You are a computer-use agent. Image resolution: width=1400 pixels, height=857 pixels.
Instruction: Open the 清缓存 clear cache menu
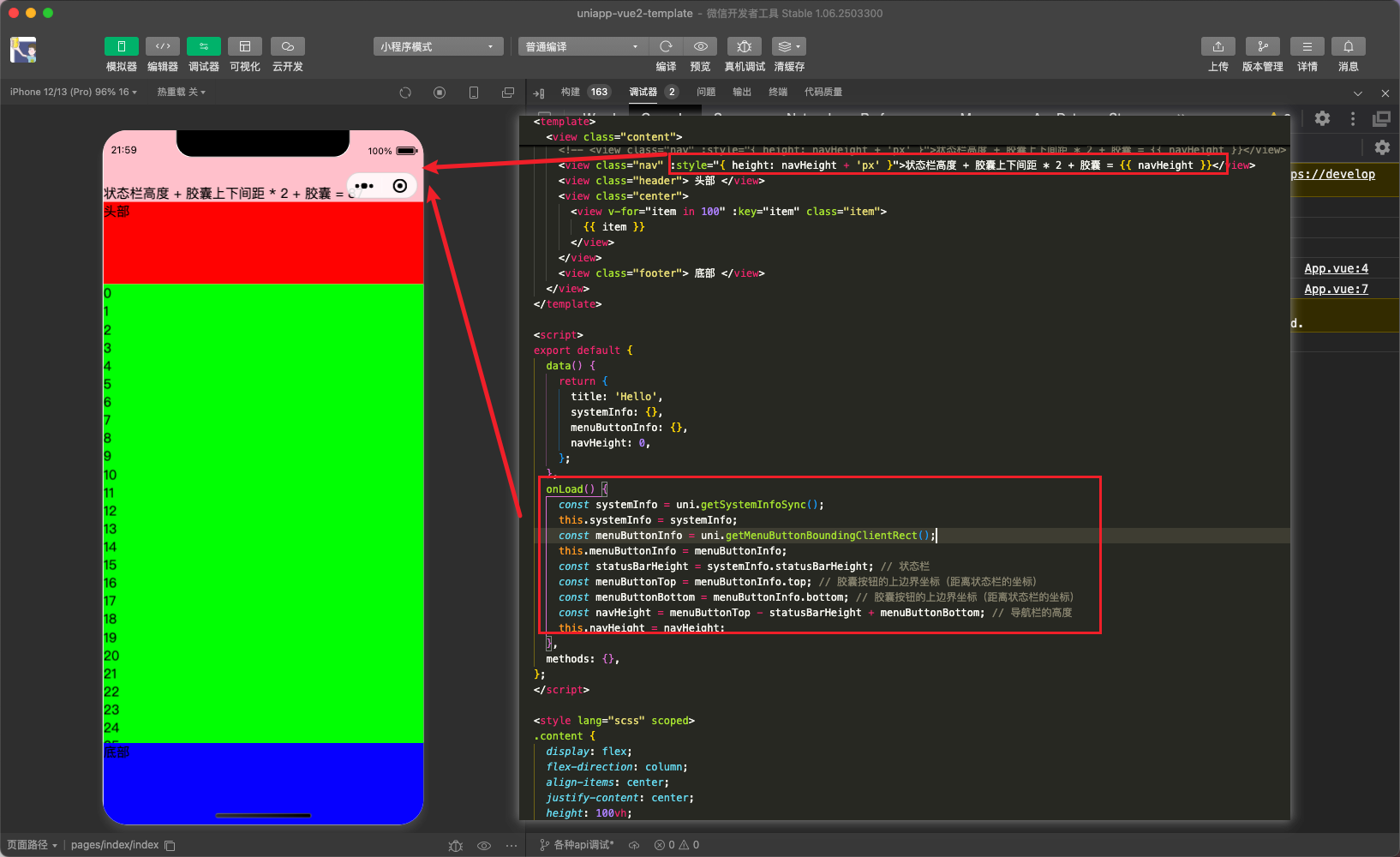[789, 46]
